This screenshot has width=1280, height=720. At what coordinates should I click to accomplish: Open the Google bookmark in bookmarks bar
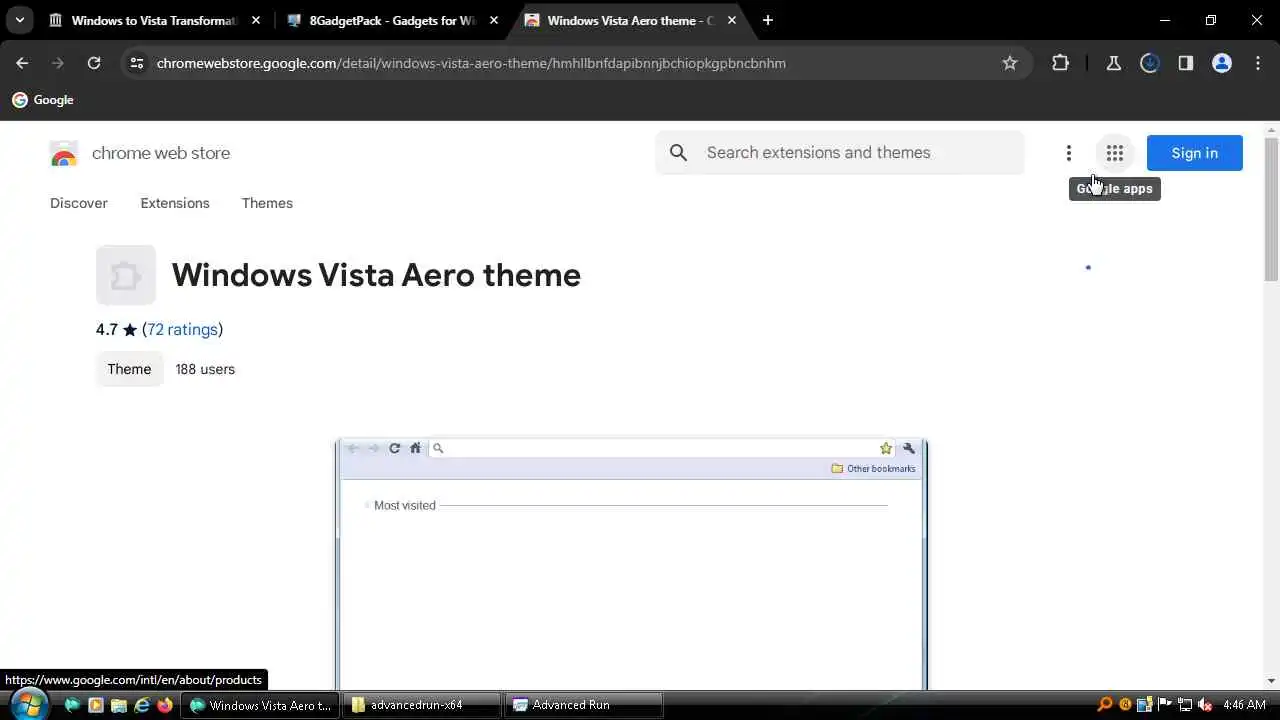[43, 100]
